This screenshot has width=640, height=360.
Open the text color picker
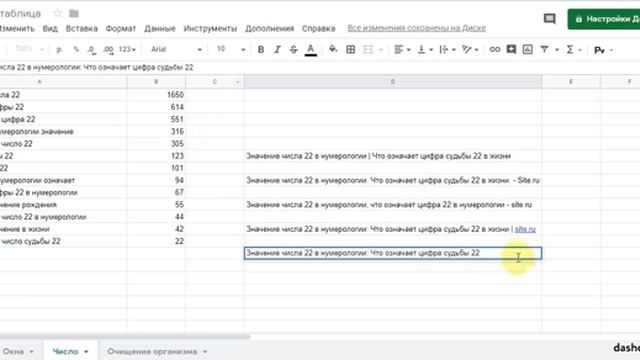pos(311,50)
